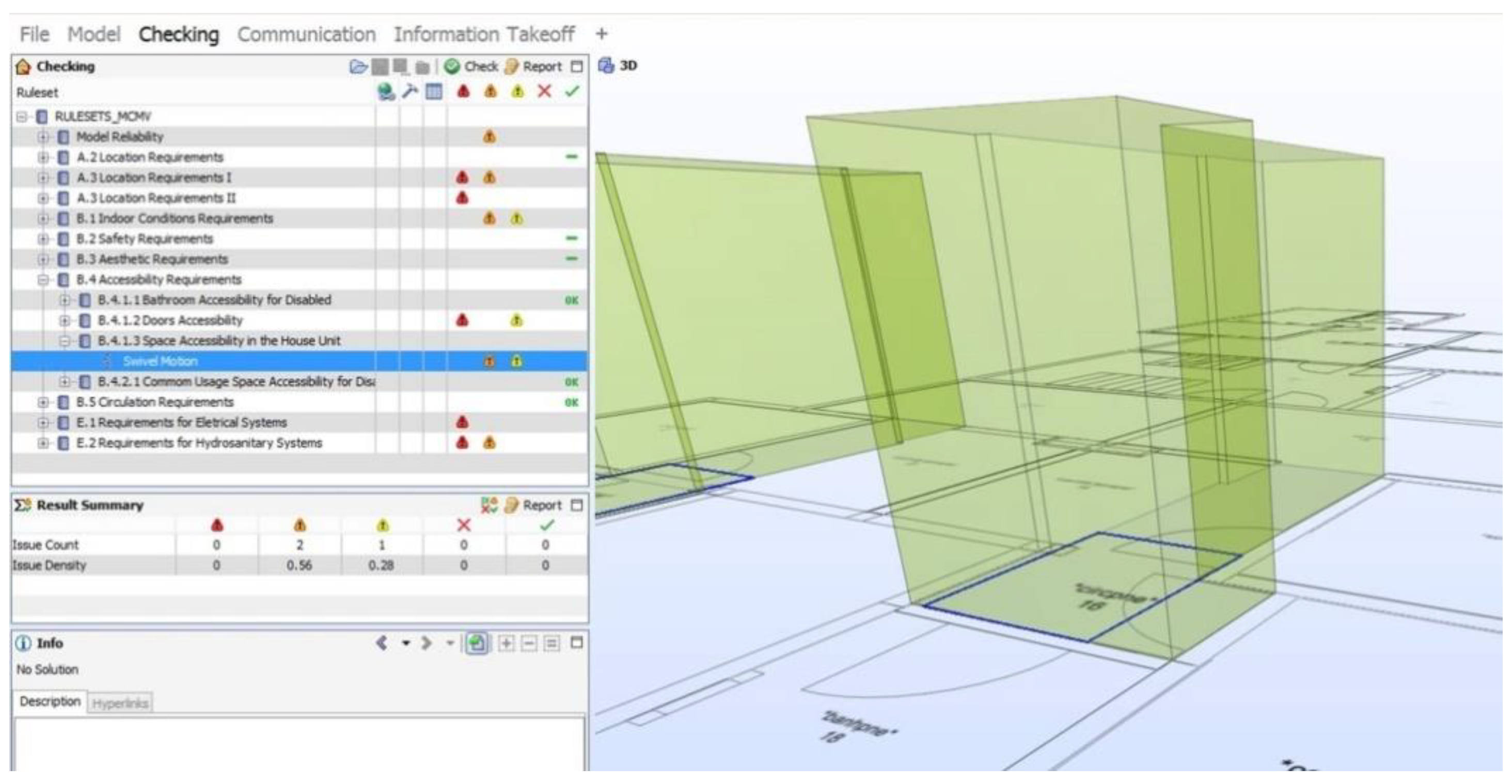Viewport: 1512px width, 784px height.
Task: Collapse B.4 Accessibility Requirements
Action: coord(43,280)
